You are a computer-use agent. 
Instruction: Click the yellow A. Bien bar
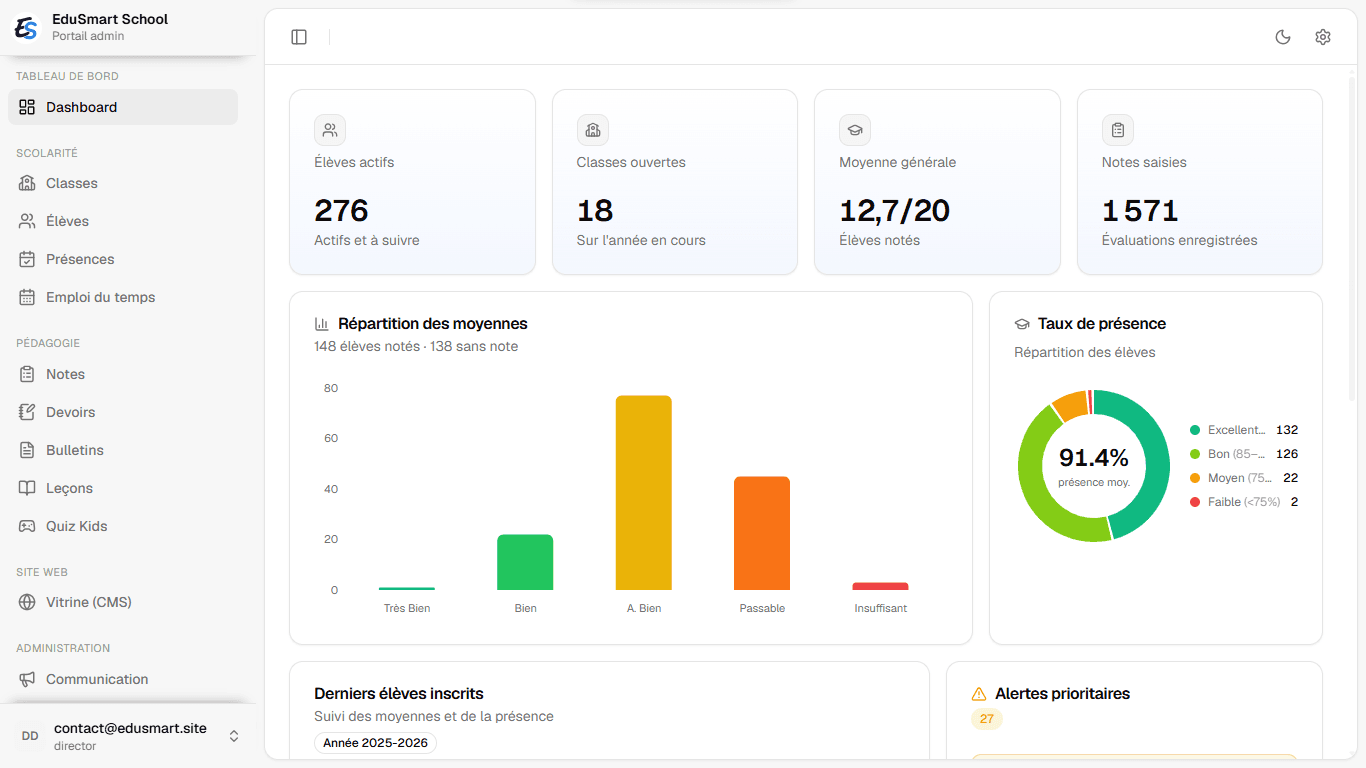tap(644, 493)
